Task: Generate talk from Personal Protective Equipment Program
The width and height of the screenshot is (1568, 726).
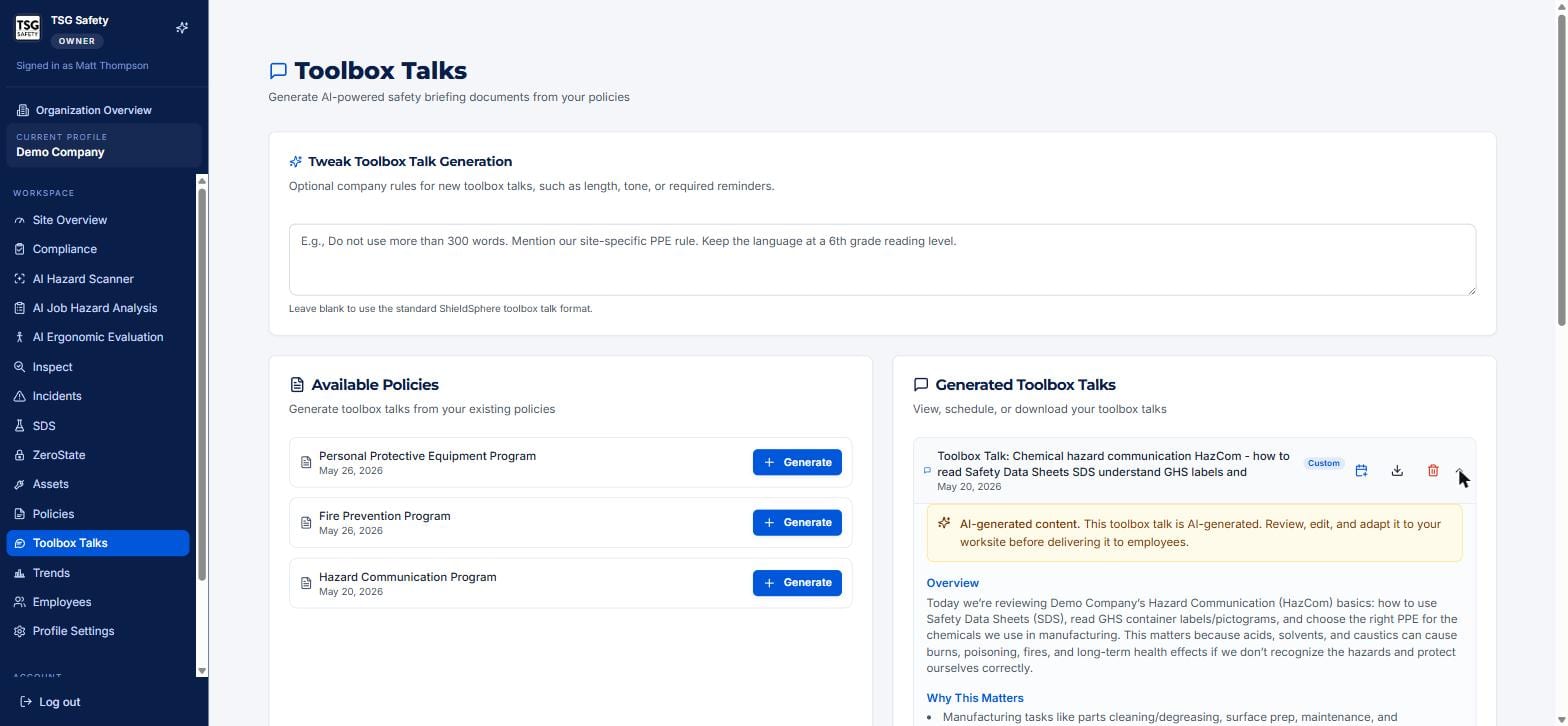Action: pyautogui.click(x=797, y=462)
